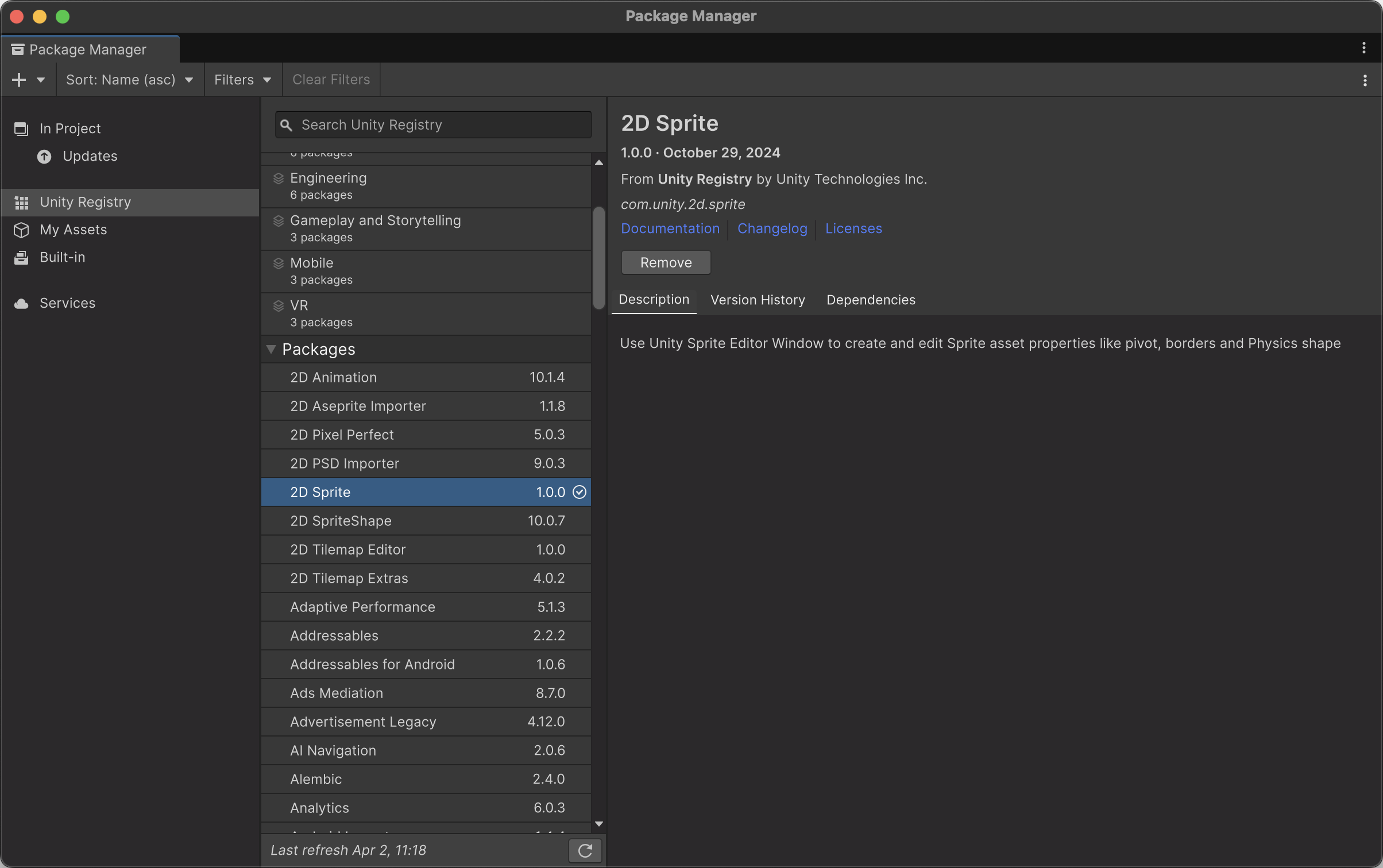Select the AI Navigation package
The height and width of the screenshot is (868, 1383).
click(426, 750)
